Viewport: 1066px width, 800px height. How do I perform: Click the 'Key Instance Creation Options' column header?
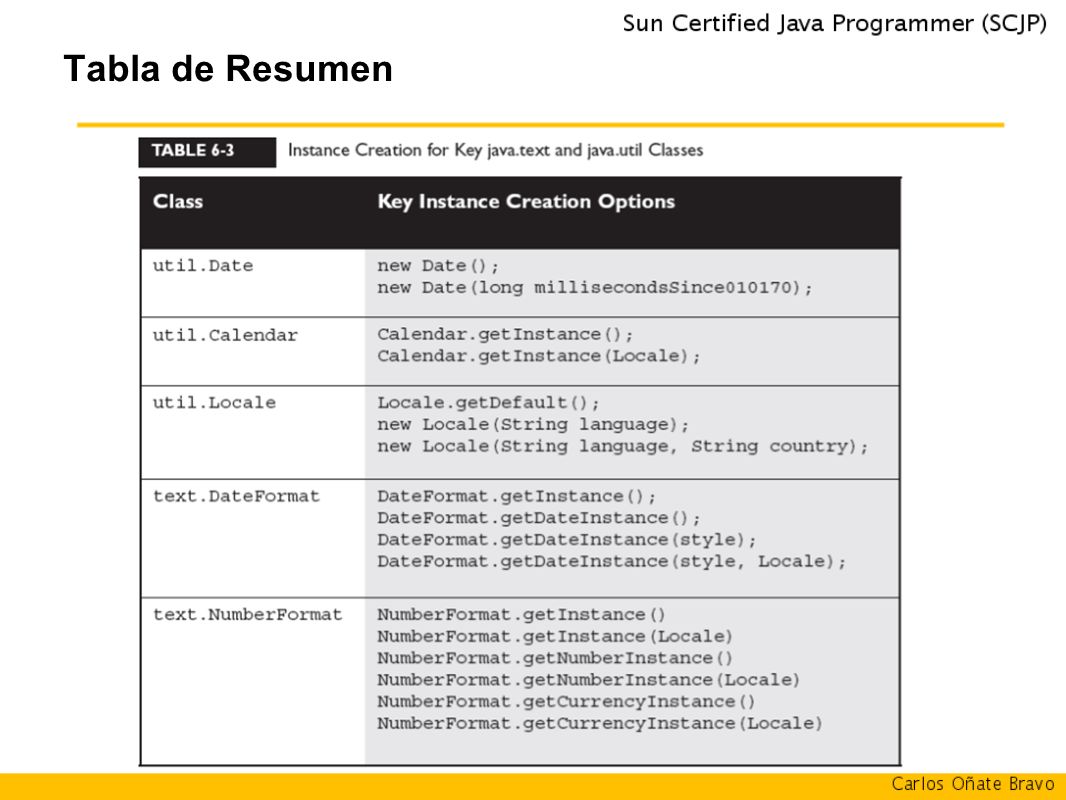click(526, 202)
